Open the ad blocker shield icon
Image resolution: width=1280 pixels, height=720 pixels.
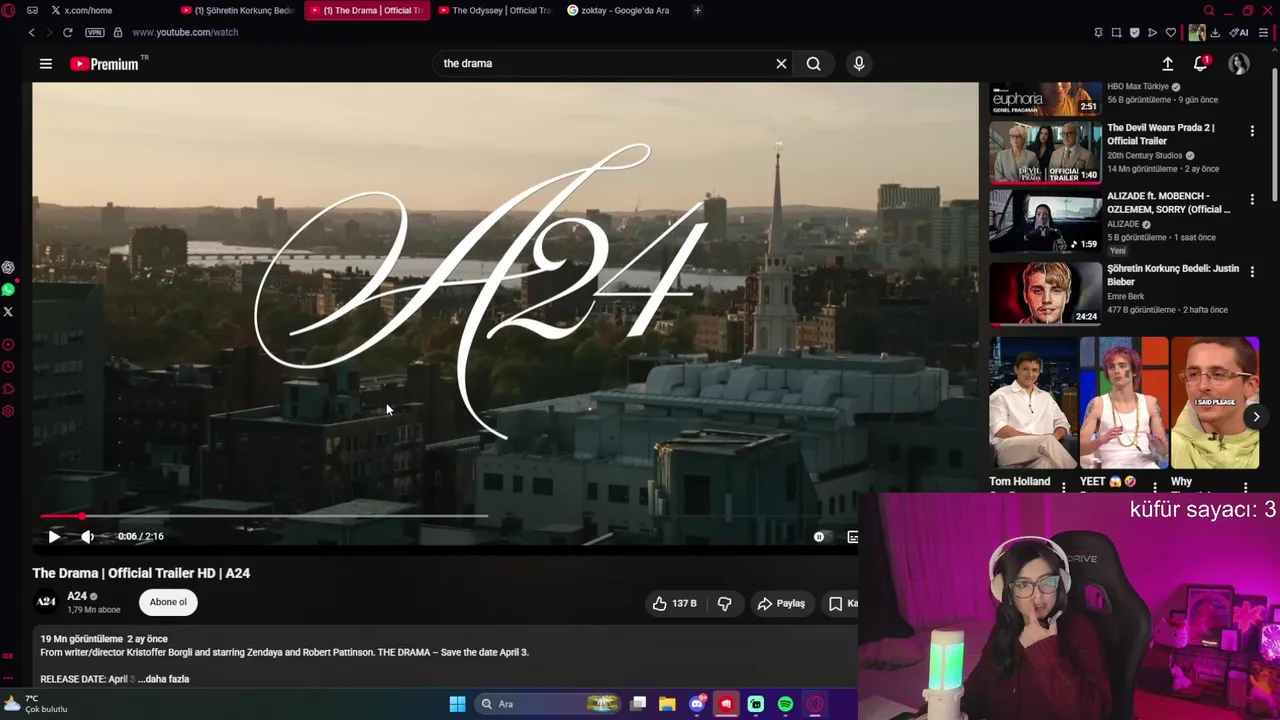point(1134,32)
